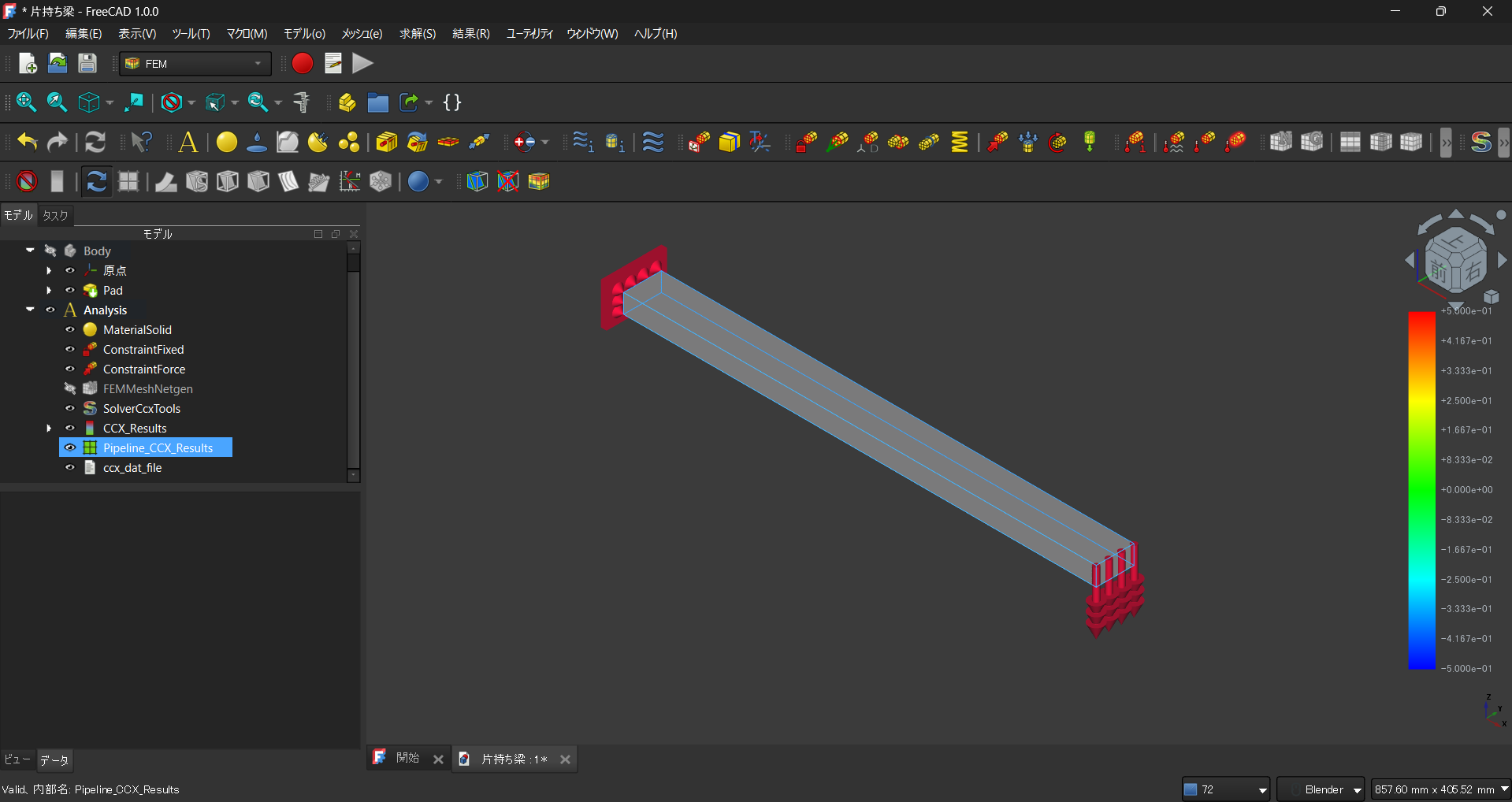
Task: Click the warp filter icon in post toolbar
Action: pyautogui.click(x=165, y=182)
